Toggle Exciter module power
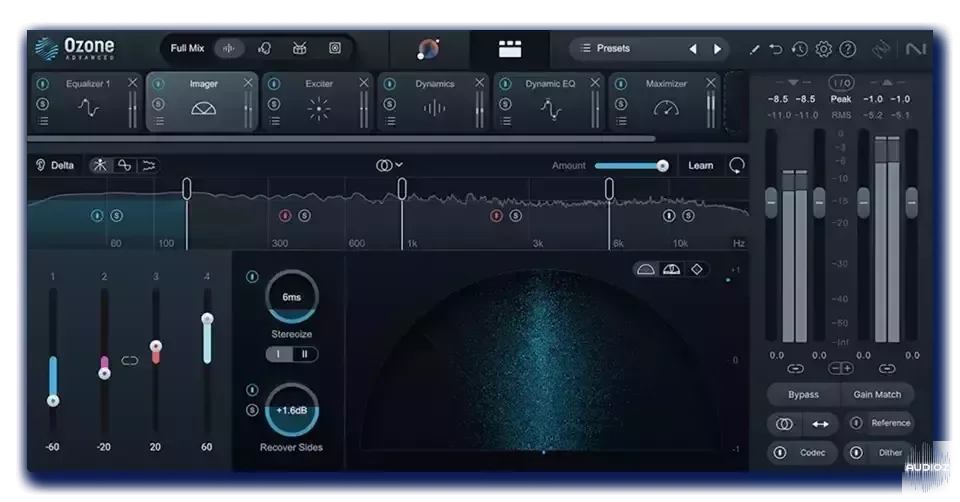 coord(274,83)
